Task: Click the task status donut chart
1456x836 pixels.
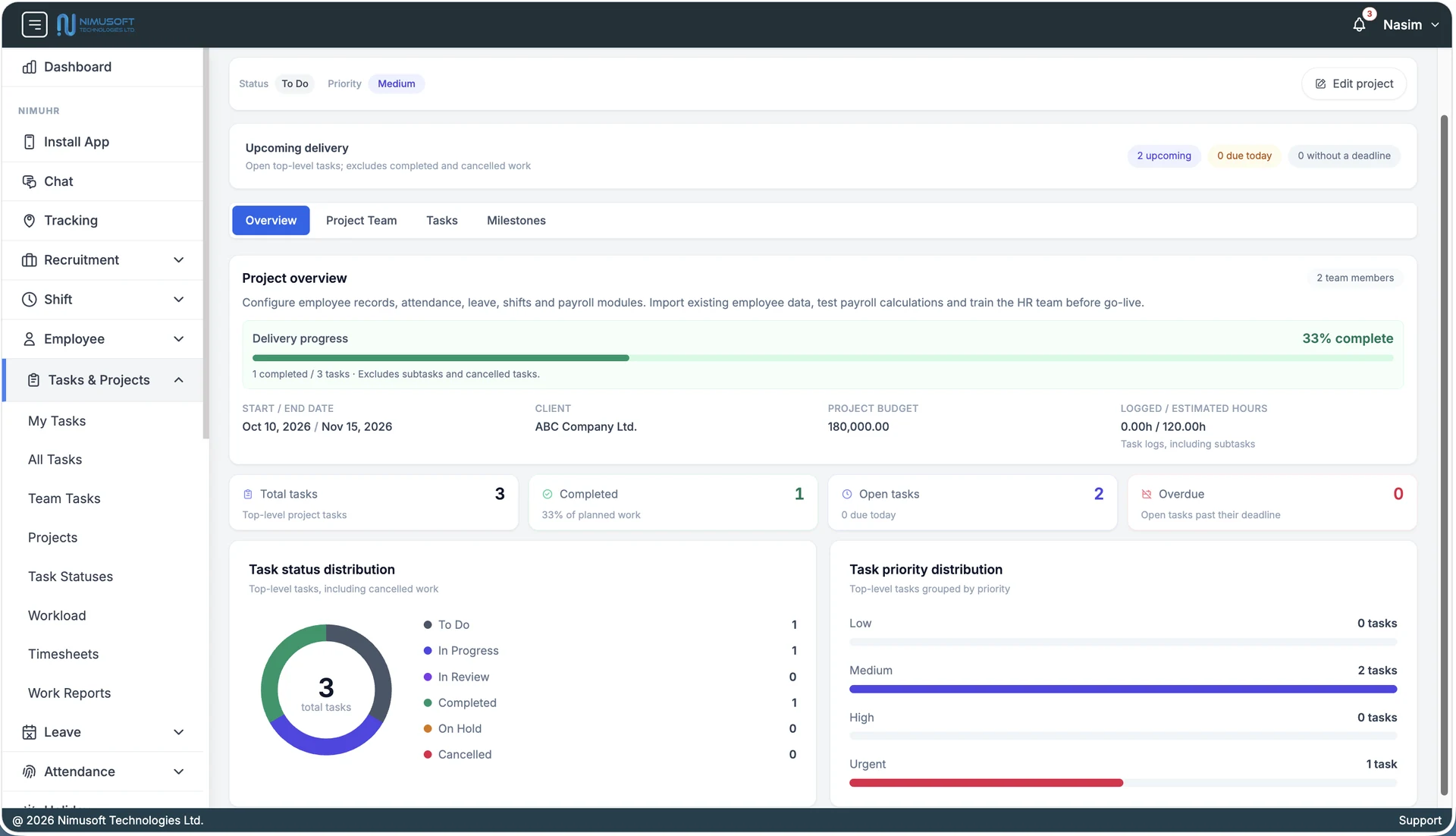Action: click(326, 690)
